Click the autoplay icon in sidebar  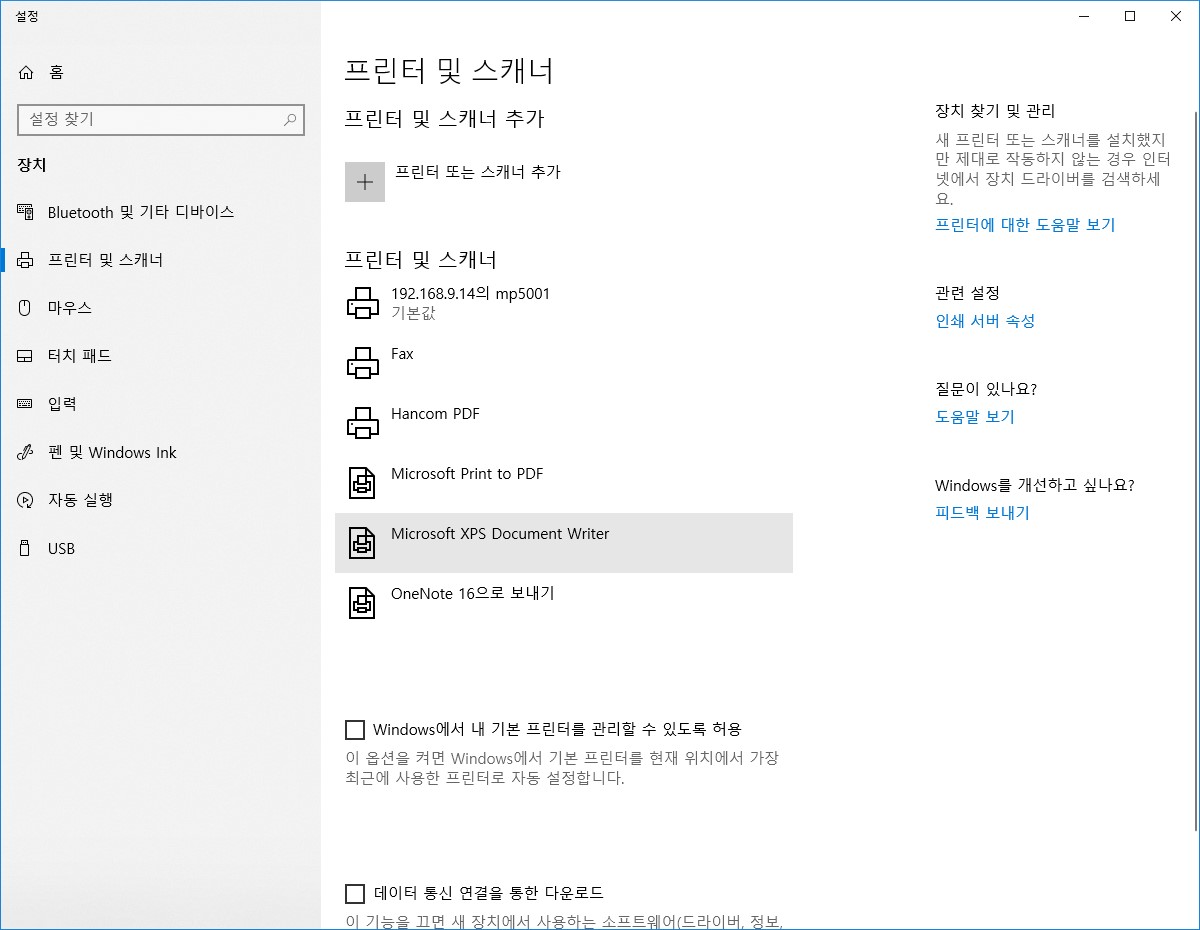(26, 500)
